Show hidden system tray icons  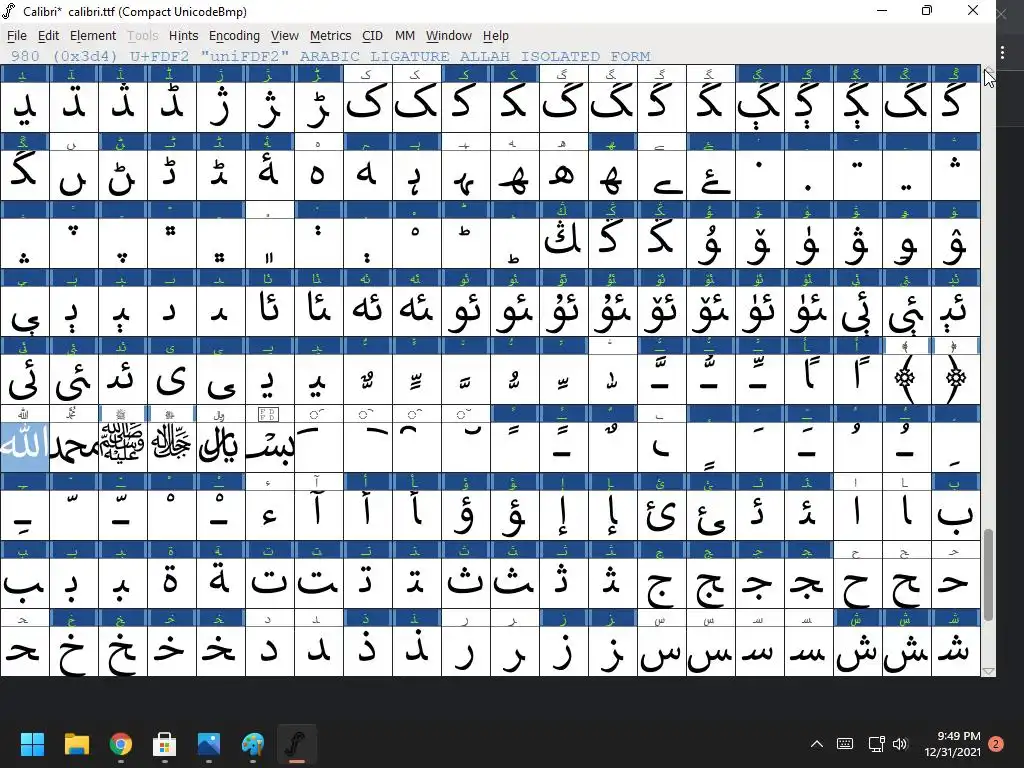[817, 744]
